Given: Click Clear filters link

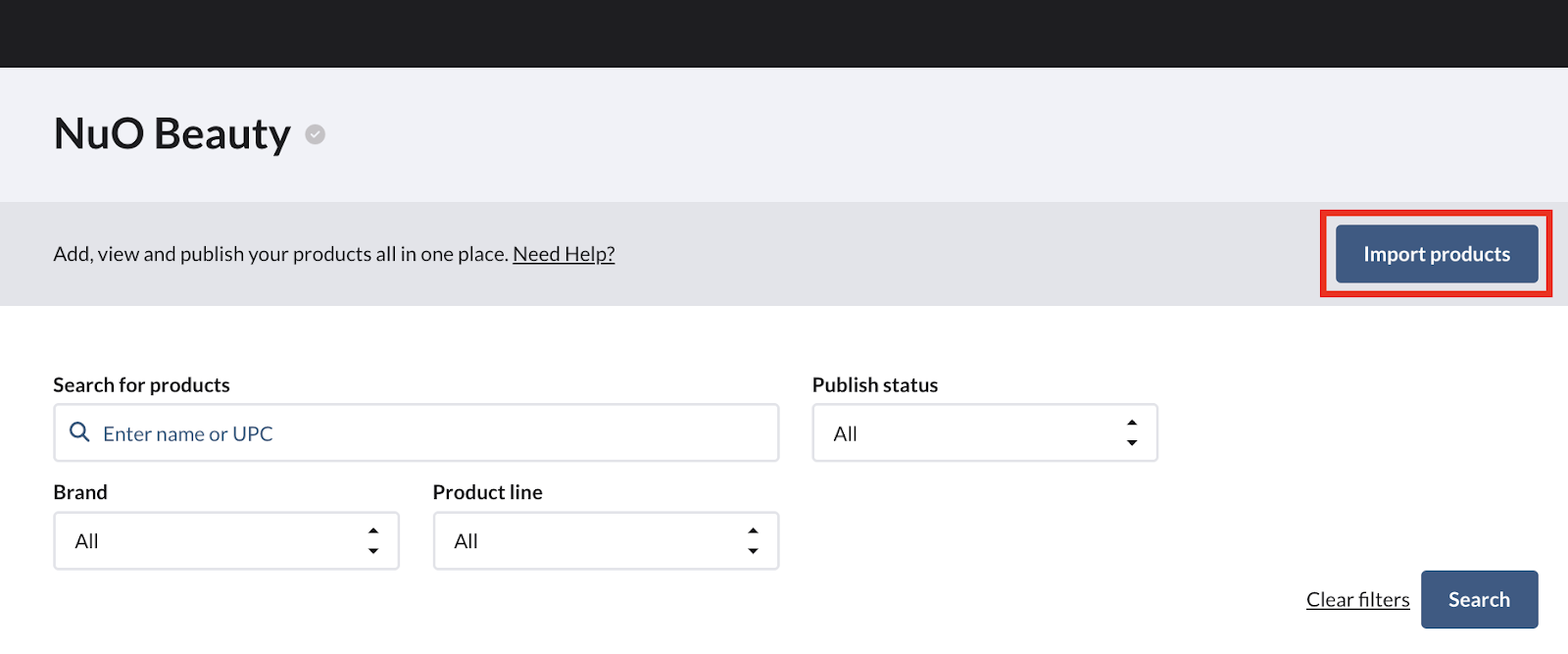Looking at the screenshot, I should (1357, 599).
